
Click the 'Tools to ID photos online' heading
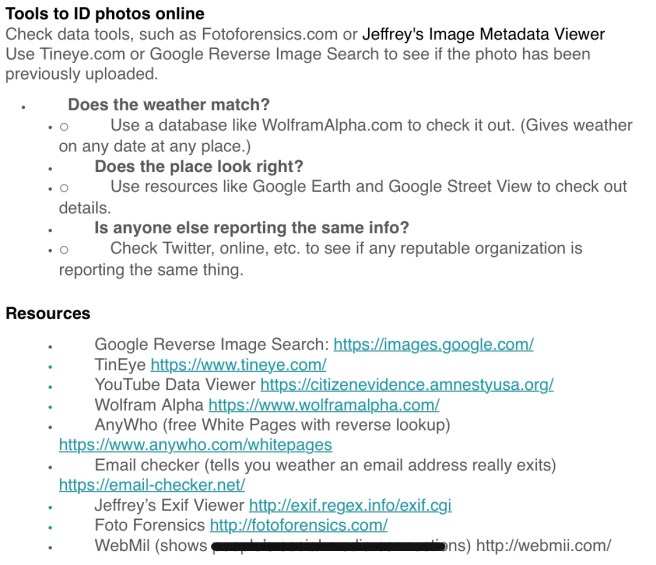click(105, 13)
